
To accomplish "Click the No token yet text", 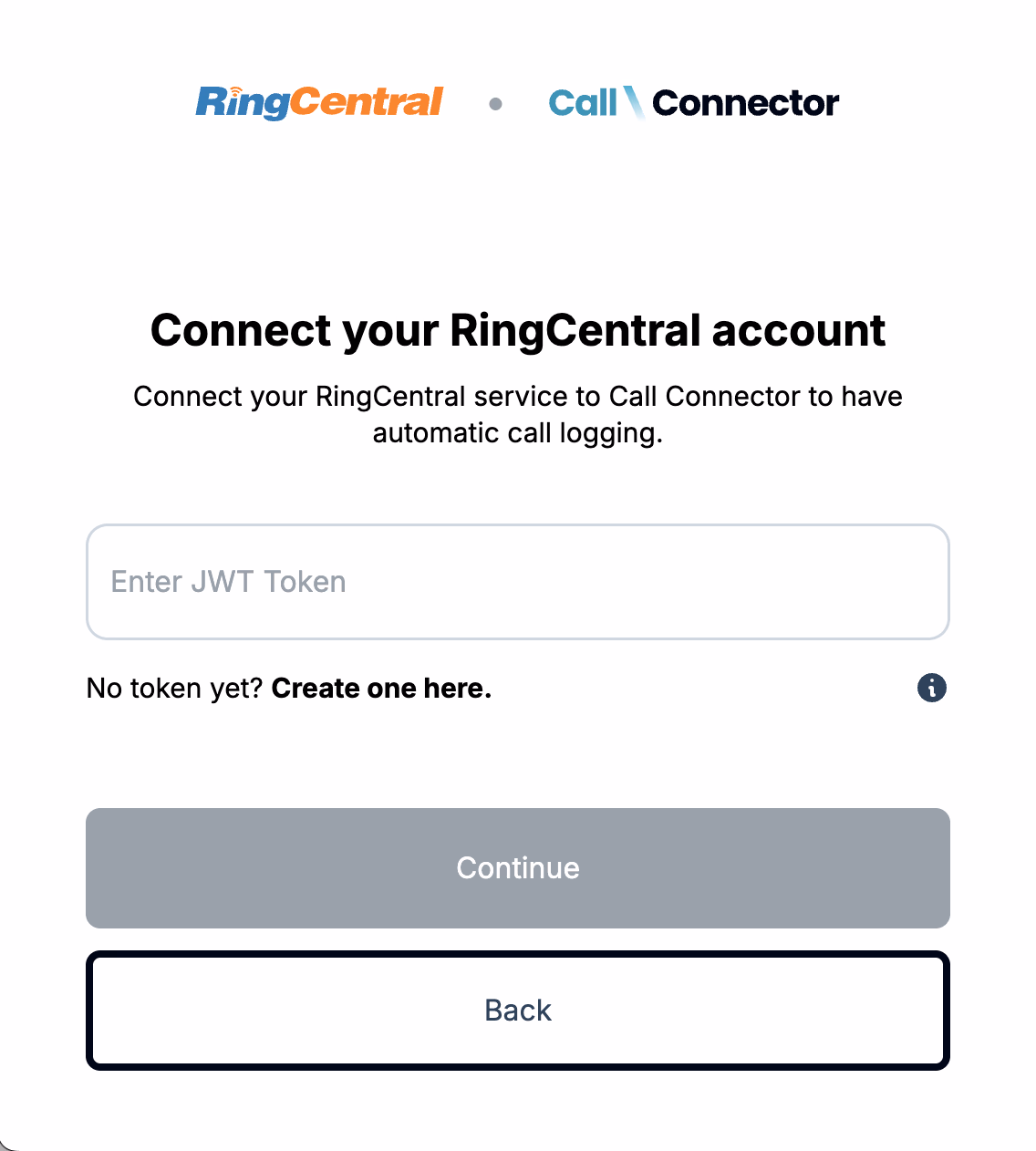I will [x=173, y=688].
